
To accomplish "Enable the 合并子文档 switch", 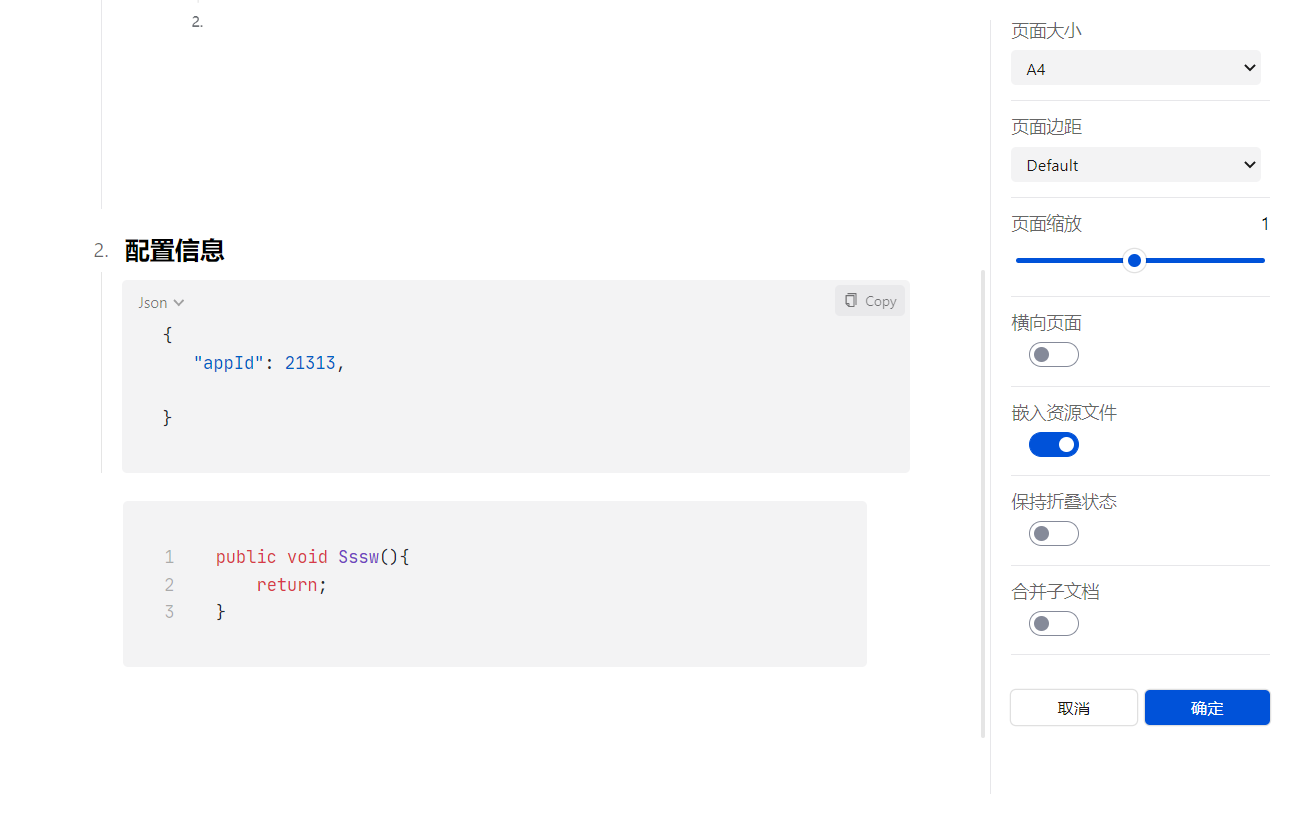I will [x=1053, y=624].
